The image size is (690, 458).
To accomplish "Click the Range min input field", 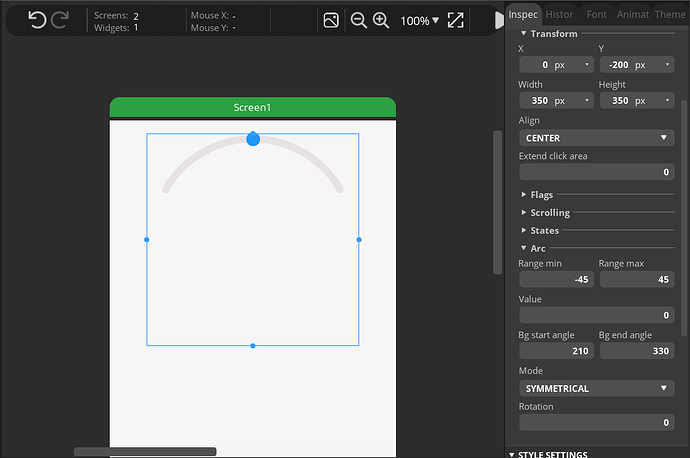I will coord(556,279).
